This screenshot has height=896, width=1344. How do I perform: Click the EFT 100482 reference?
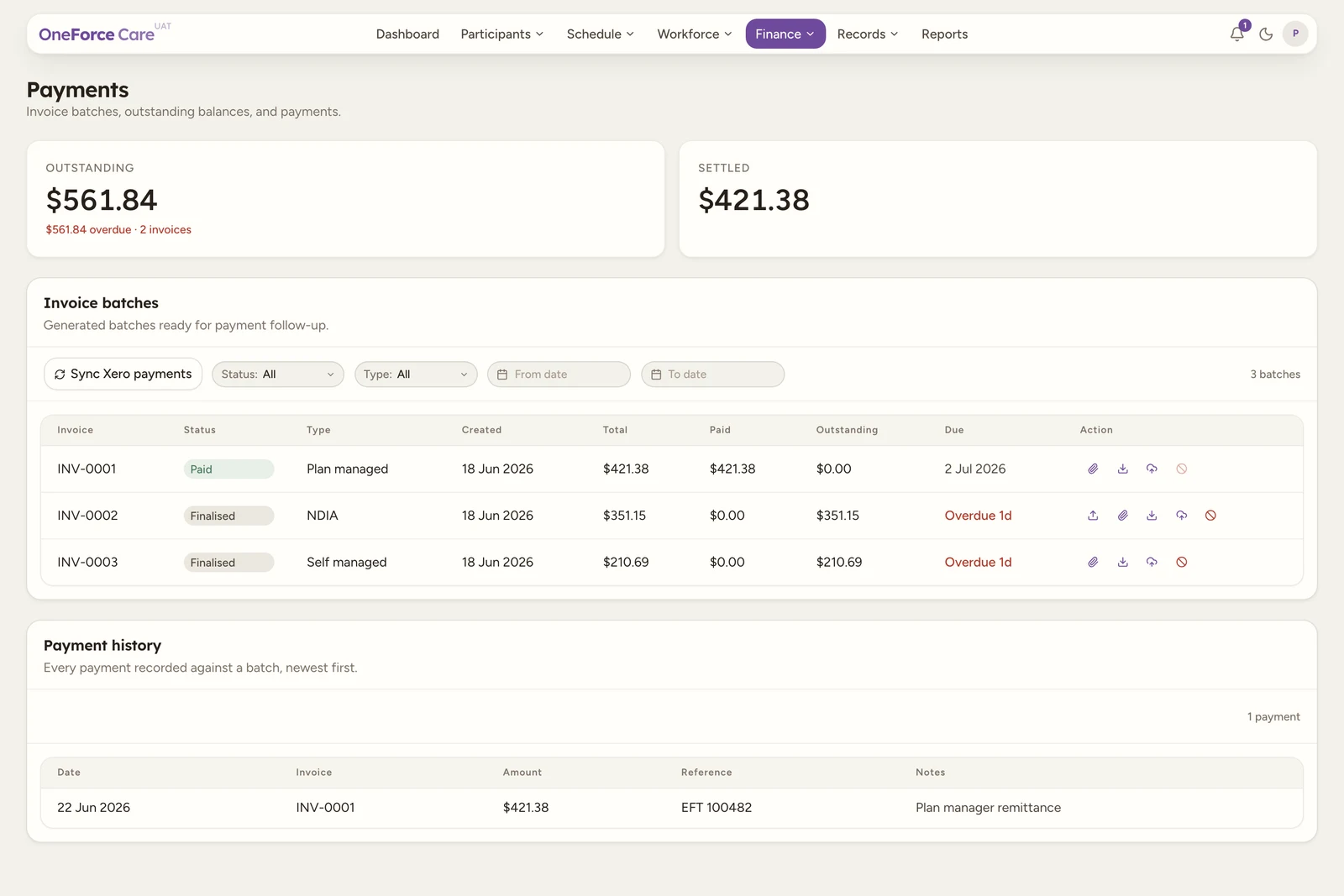717,807
